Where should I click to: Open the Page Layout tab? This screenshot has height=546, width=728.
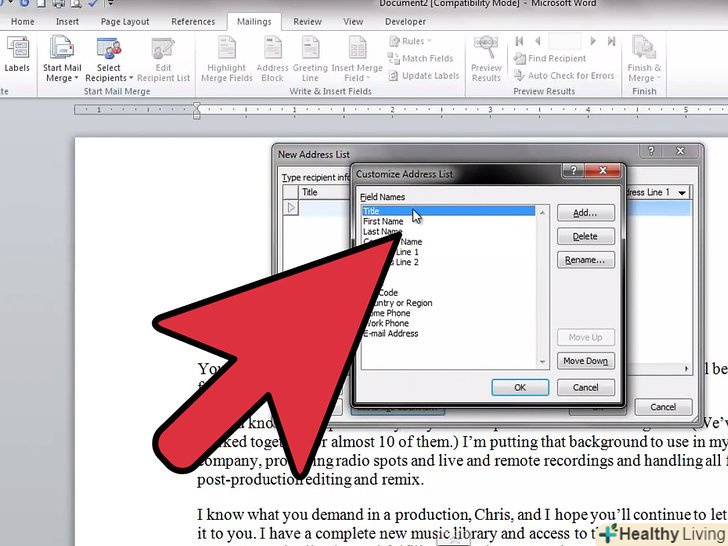pyautogui.click(x=125, y=22)
